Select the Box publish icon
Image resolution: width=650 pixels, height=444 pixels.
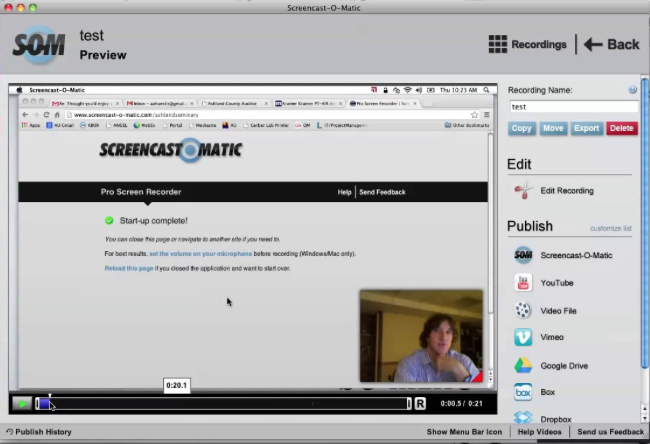click(523, 392)
